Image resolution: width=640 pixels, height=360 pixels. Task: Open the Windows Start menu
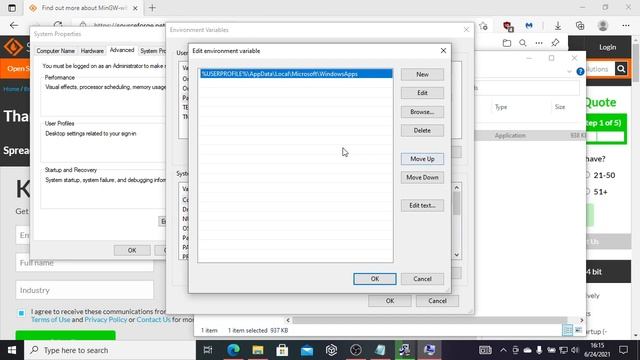[12, 350]
